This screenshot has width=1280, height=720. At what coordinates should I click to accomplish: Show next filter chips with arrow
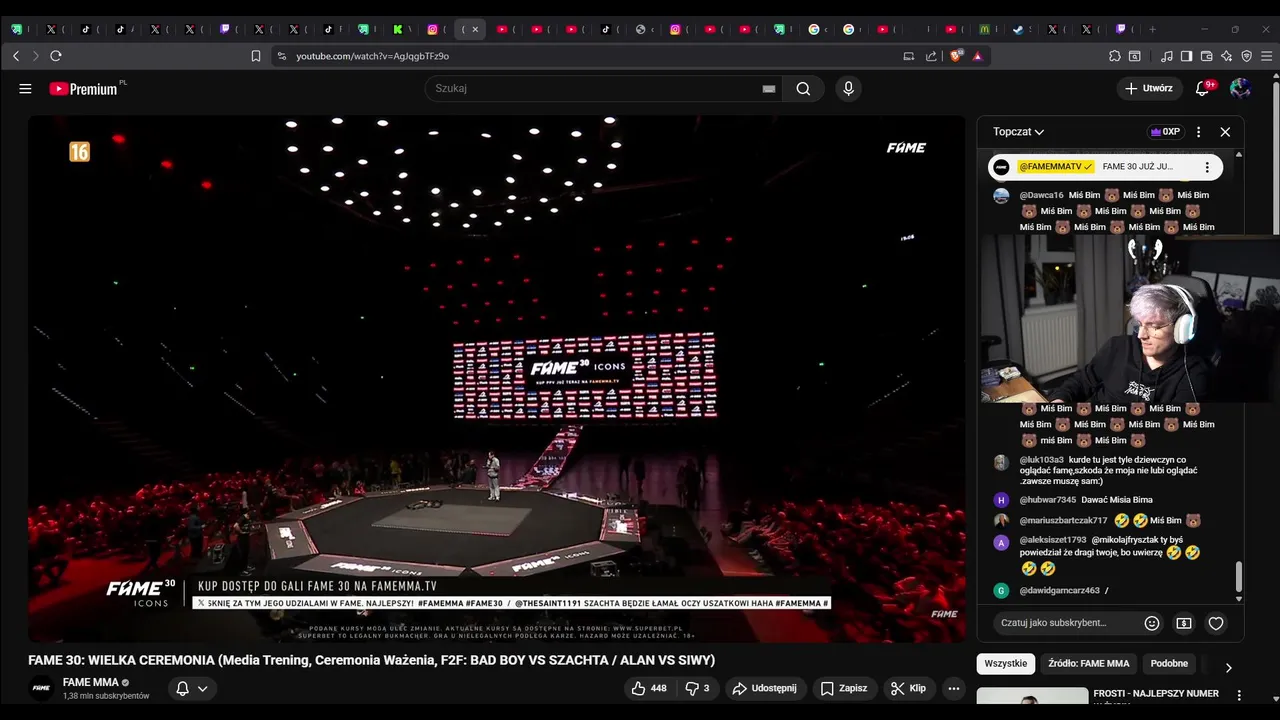point(1228,667)
